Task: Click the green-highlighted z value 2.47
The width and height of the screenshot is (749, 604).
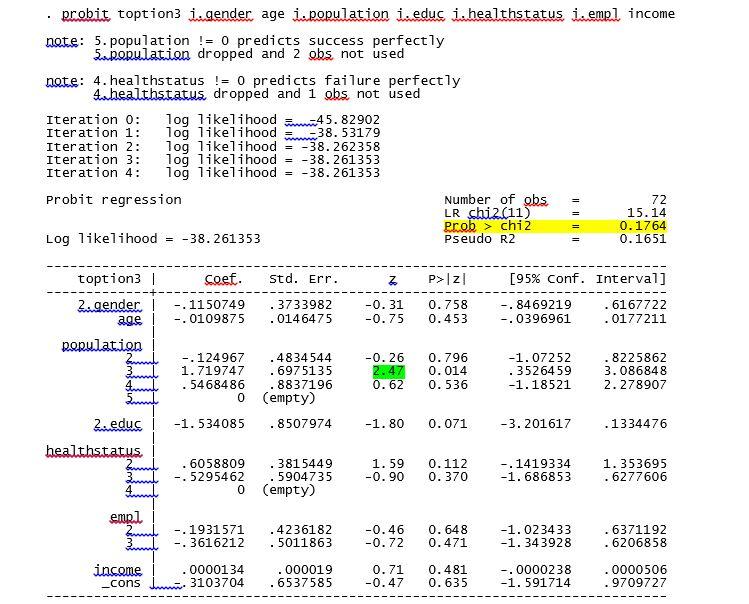Action: 388,371
